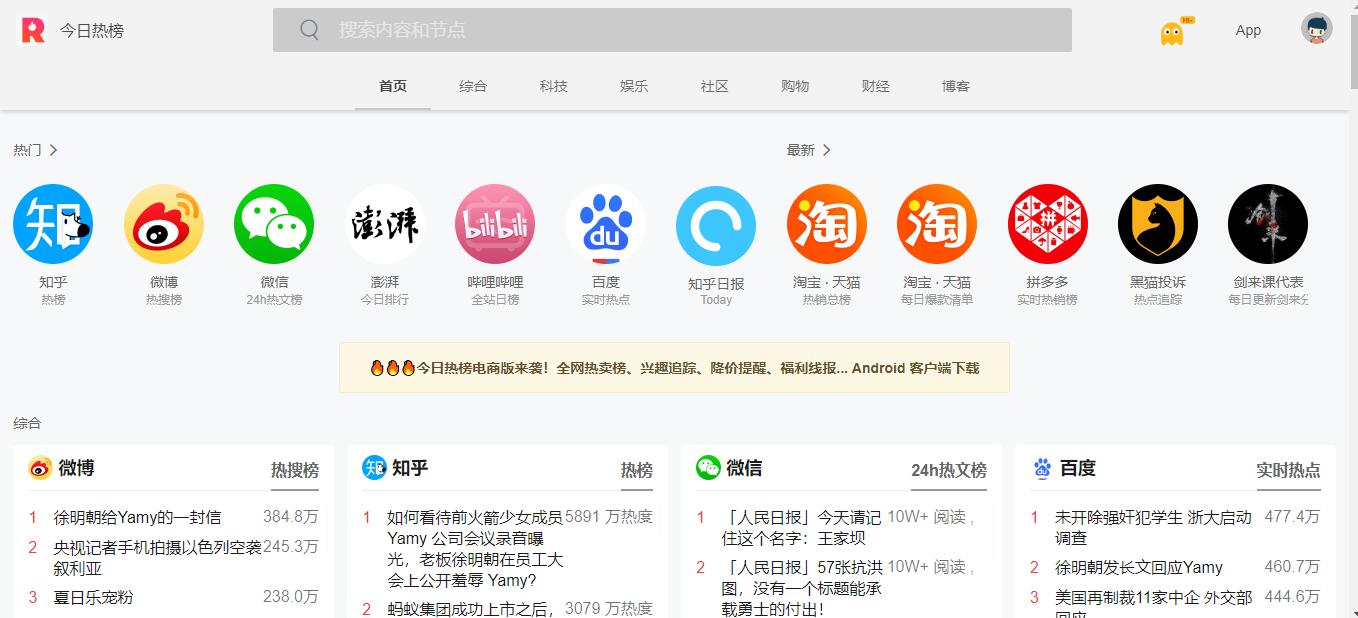Click the small Baidu icon in the 百度 card header
Image resolution: width=1358 pixels, height=618 pixels.
[1043, 468]
